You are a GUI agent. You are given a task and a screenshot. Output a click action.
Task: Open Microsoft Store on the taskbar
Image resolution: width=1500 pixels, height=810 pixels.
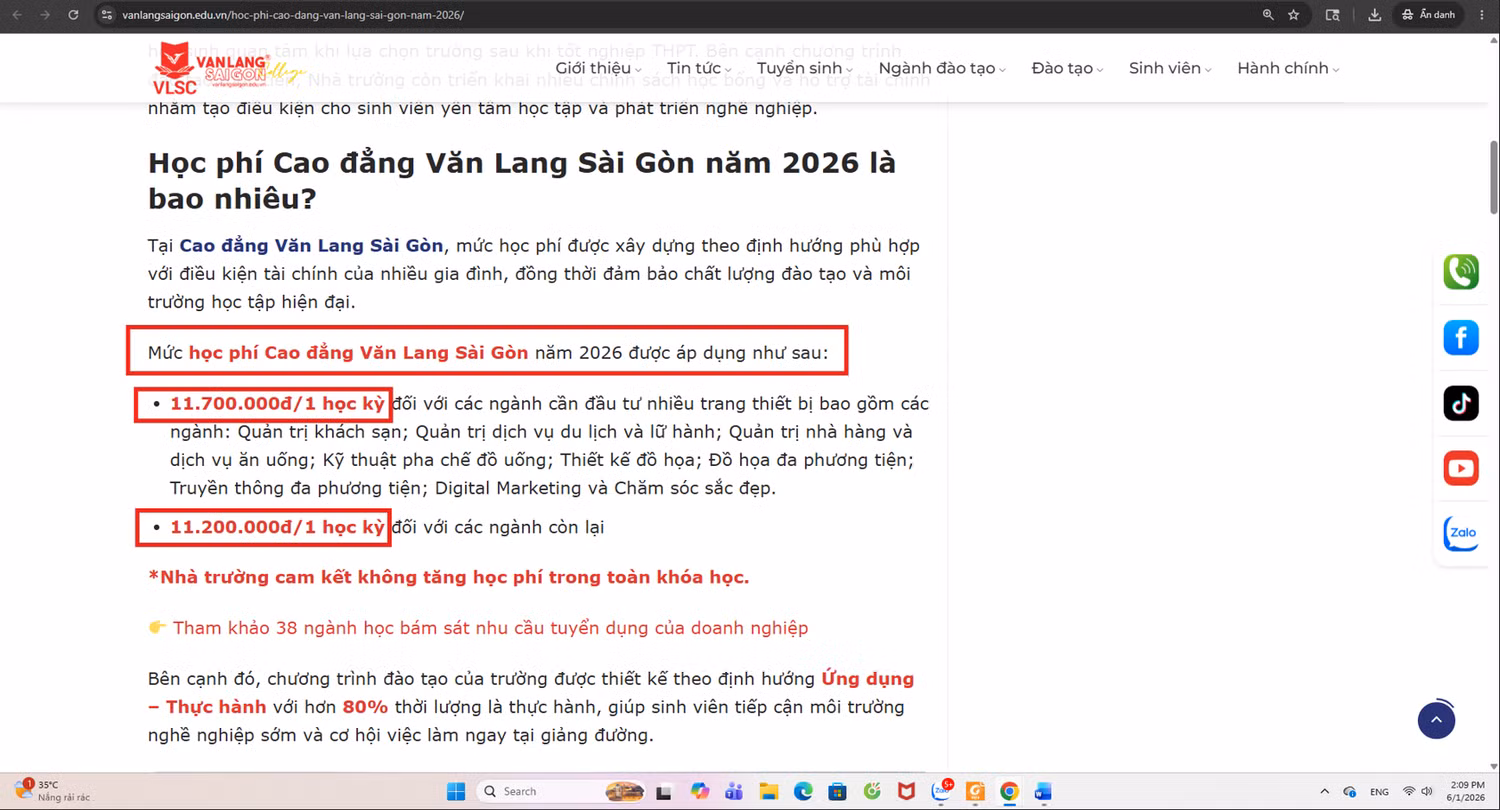click(837, 791)
